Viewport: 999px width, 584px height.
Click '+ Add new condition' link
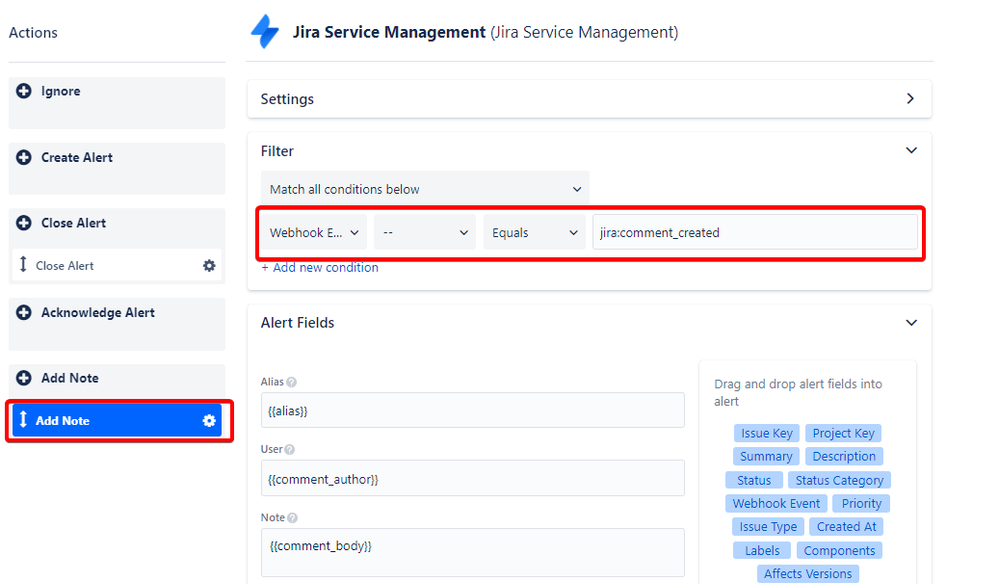coord(320,267)
